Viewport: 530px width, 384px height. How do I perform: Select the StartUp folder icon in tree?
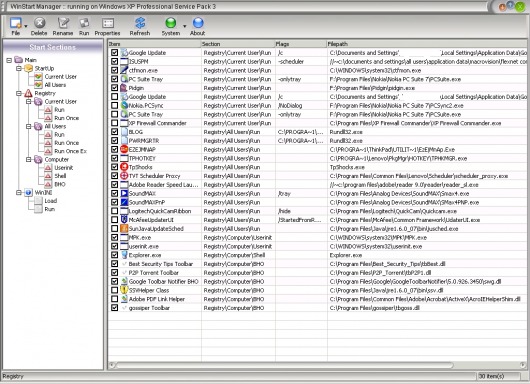[x=28, y=68]
